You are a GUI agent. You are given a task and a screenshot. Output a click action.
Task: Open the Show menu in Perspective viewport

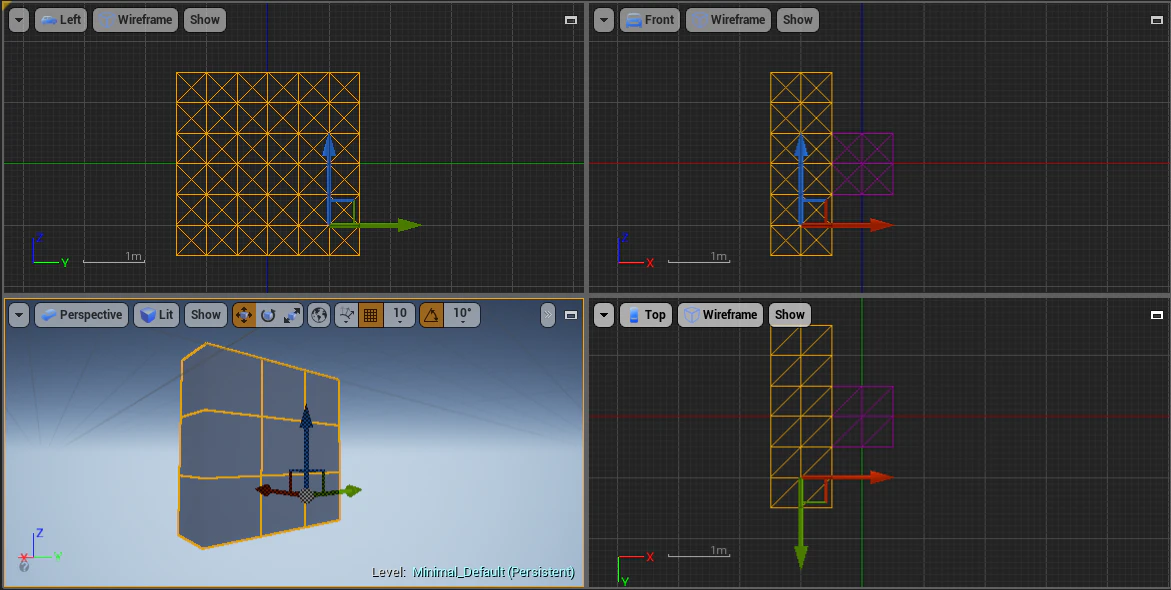205,314
